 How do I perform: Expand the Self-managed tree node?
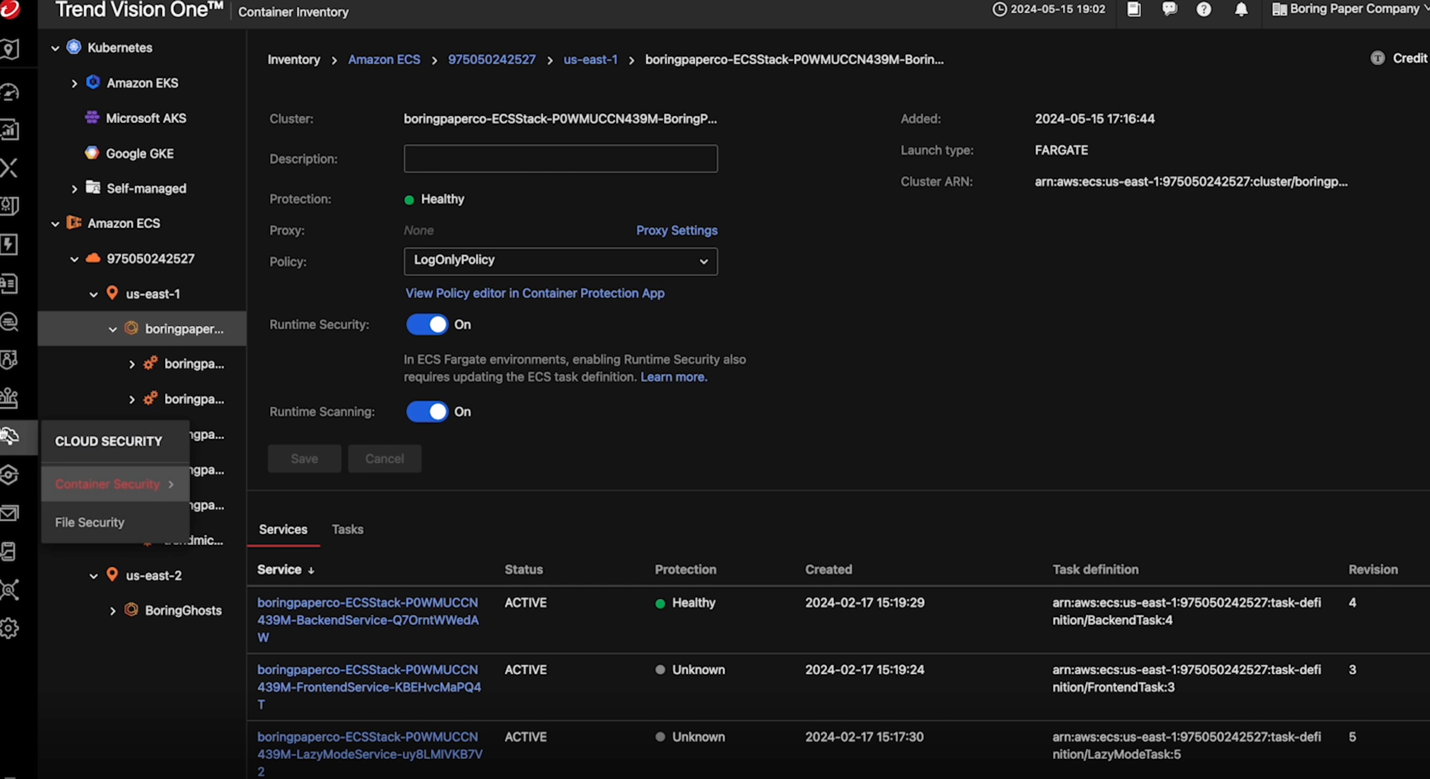pos(74,188)
